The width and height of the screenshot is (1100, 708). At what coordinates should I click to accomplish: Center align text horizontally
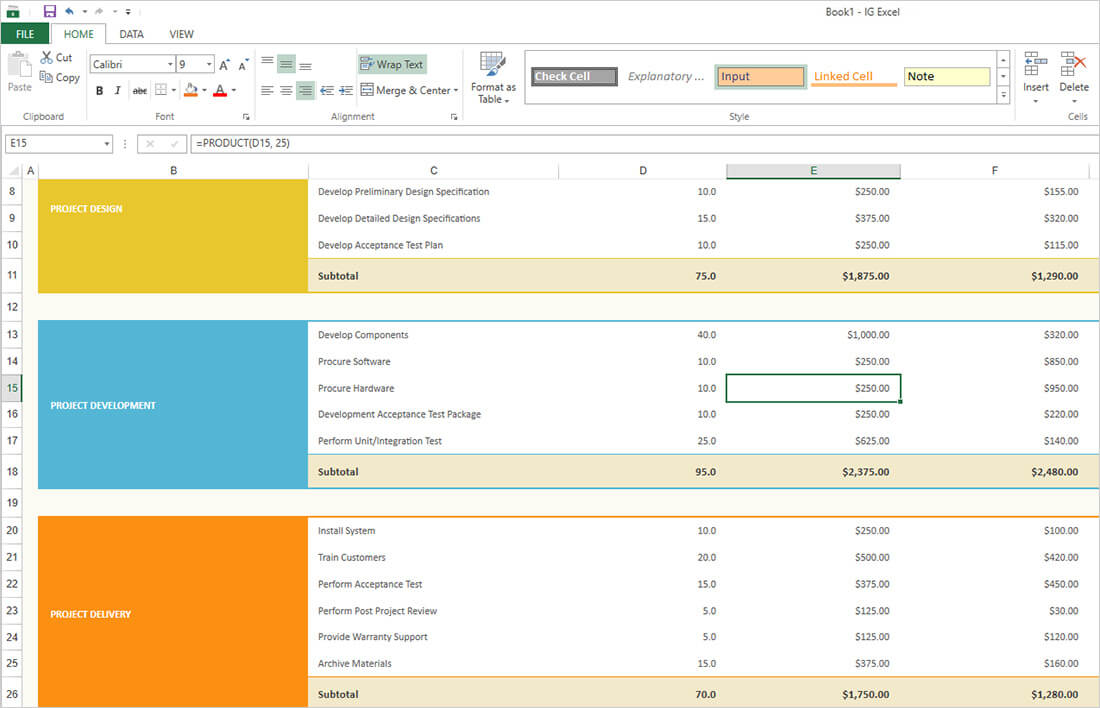point(286,91)
